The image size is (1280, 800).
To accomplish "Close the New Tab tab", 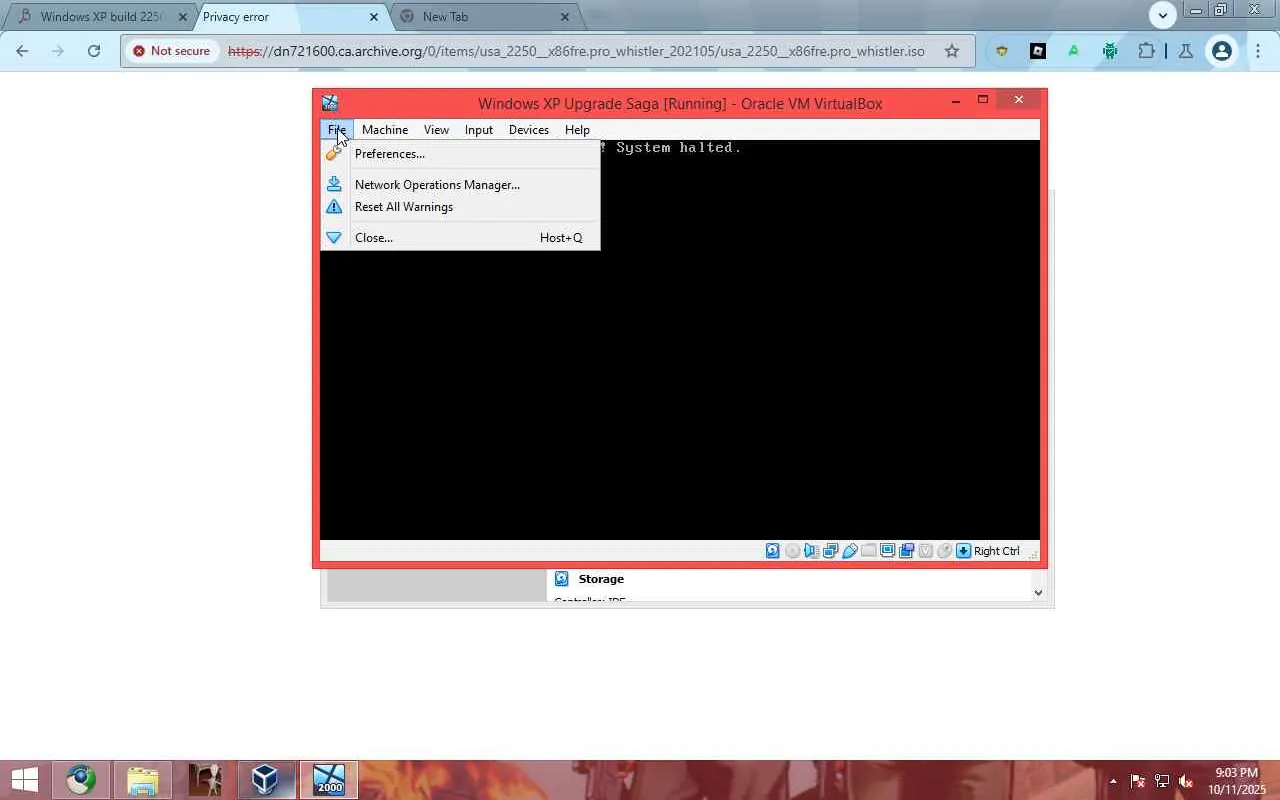I will pyautogui.click(x=565, y=17).
